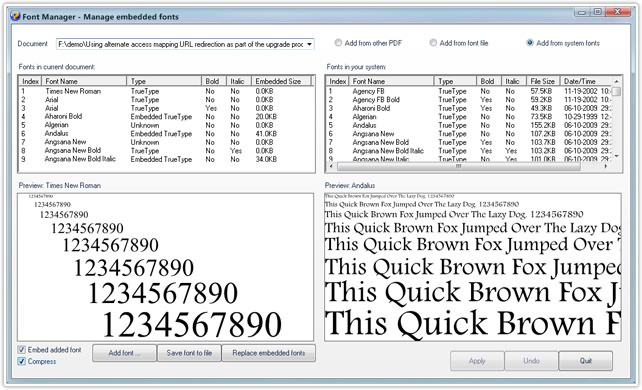The height and width of the screenshot is (390, 642).
Task: Click the 'Add font ...' button
Action: pyautogui.click(x=124, y=353)
